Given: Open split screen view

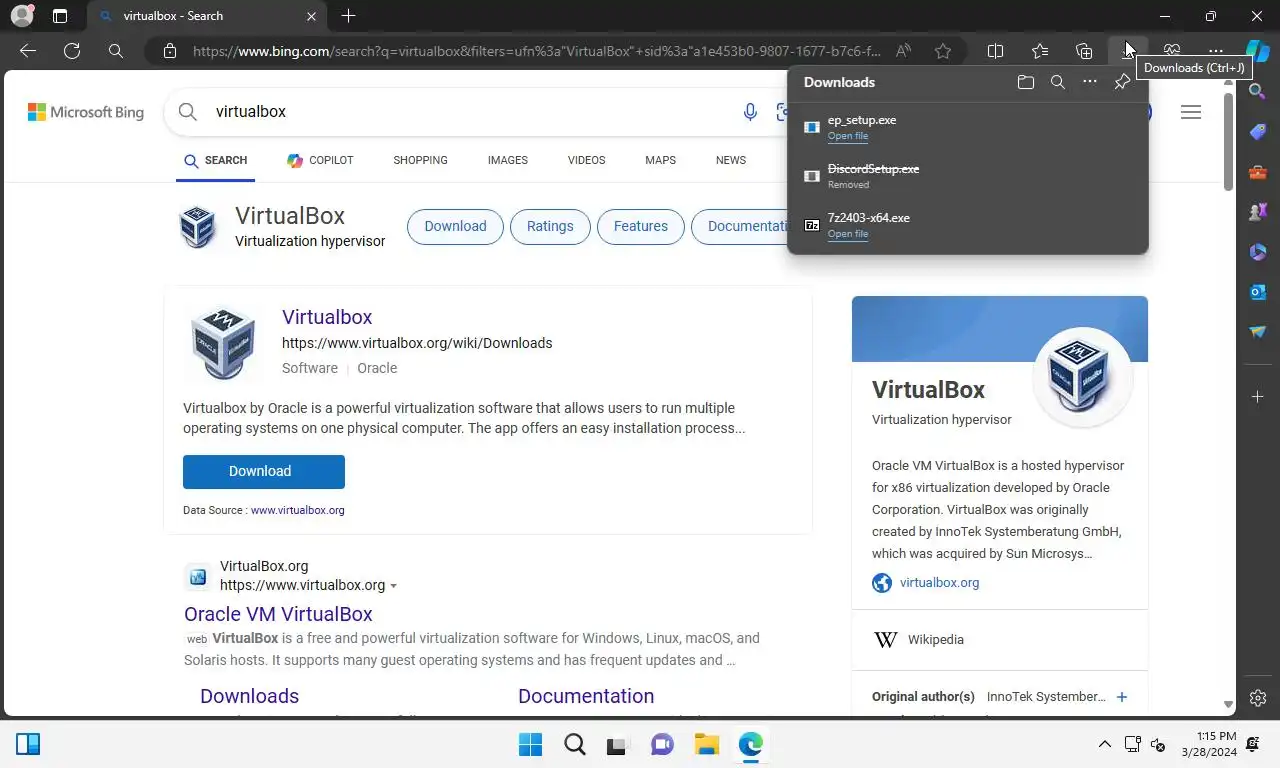Looking at the screenshot, I should point(996,51).
